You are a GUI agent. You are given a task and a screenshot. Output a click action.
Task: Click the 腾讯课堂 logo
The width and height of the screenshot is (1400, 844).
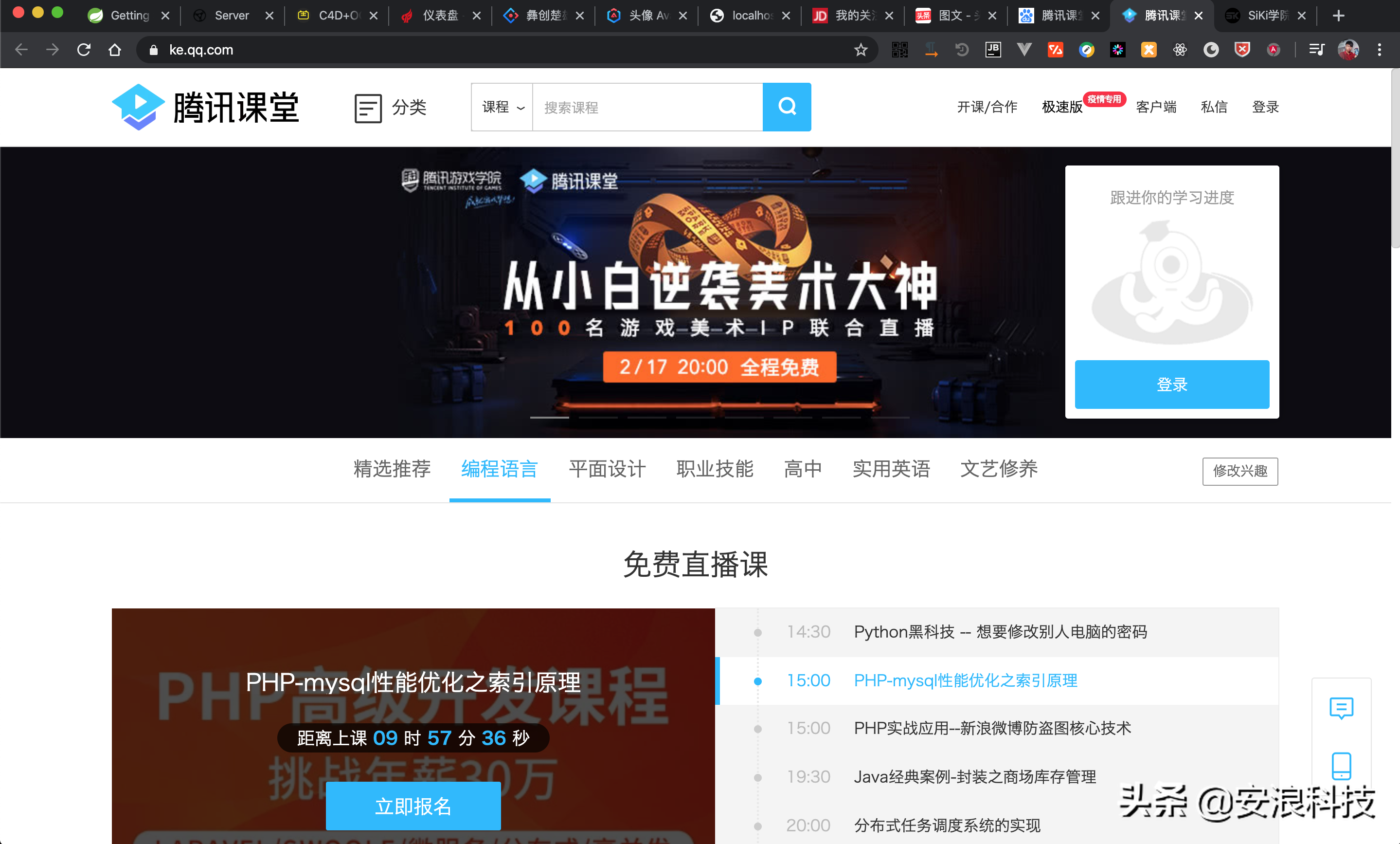coord(205,107)
